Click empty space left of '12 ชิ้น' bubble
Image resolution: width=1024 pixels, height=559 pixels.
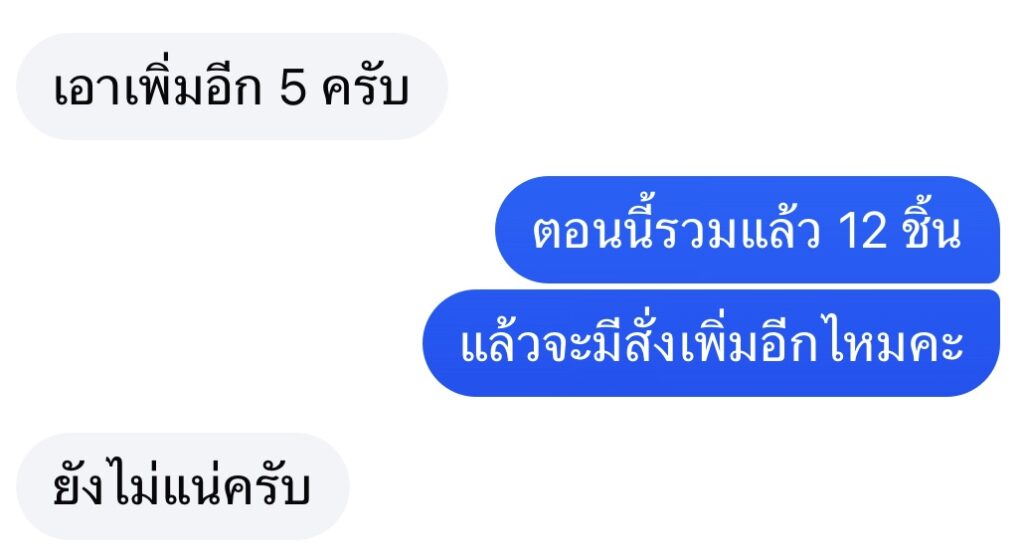(248, 229)
